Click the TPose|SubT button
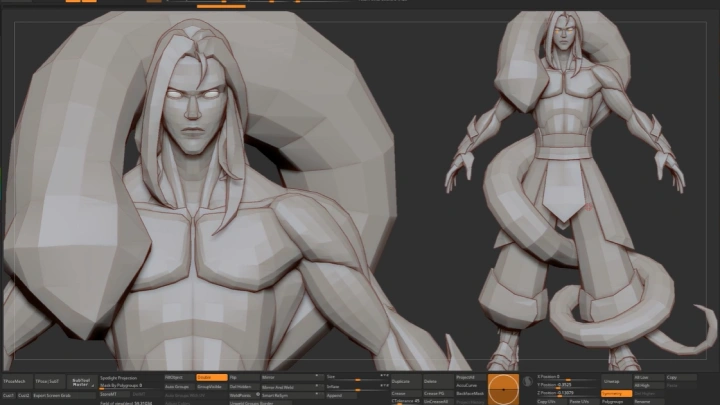This screenshot has width=720, height=405. click(x=50, y=382)
